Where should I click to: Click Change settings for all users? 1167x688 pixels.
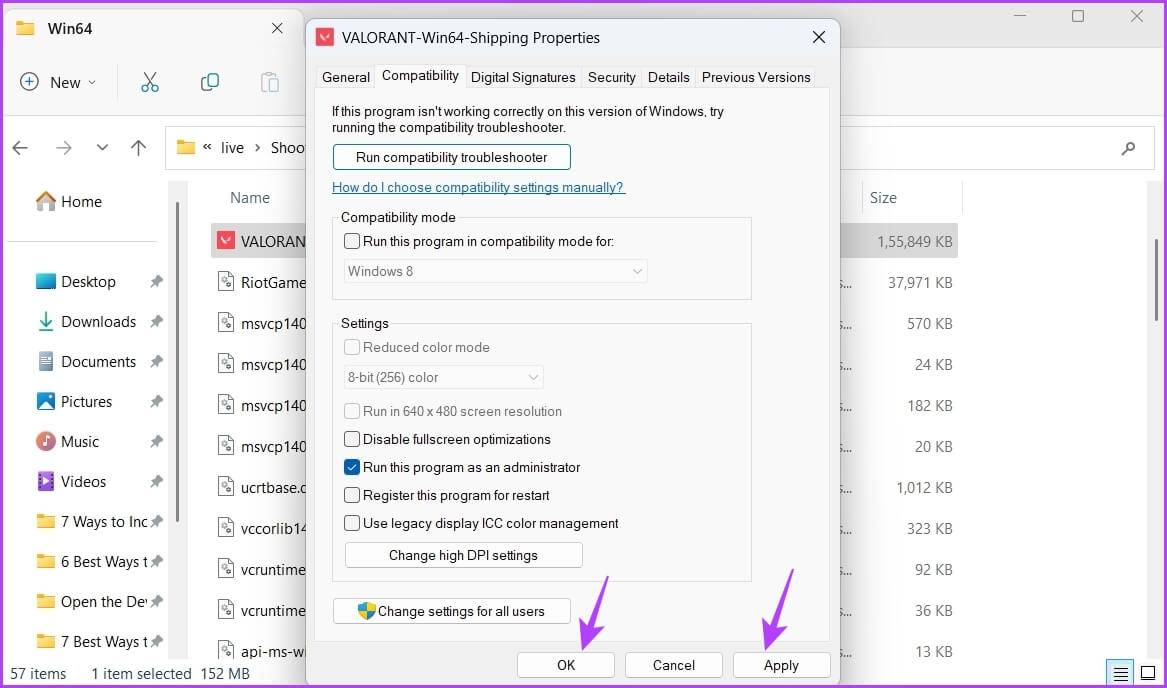pos(452,611)
